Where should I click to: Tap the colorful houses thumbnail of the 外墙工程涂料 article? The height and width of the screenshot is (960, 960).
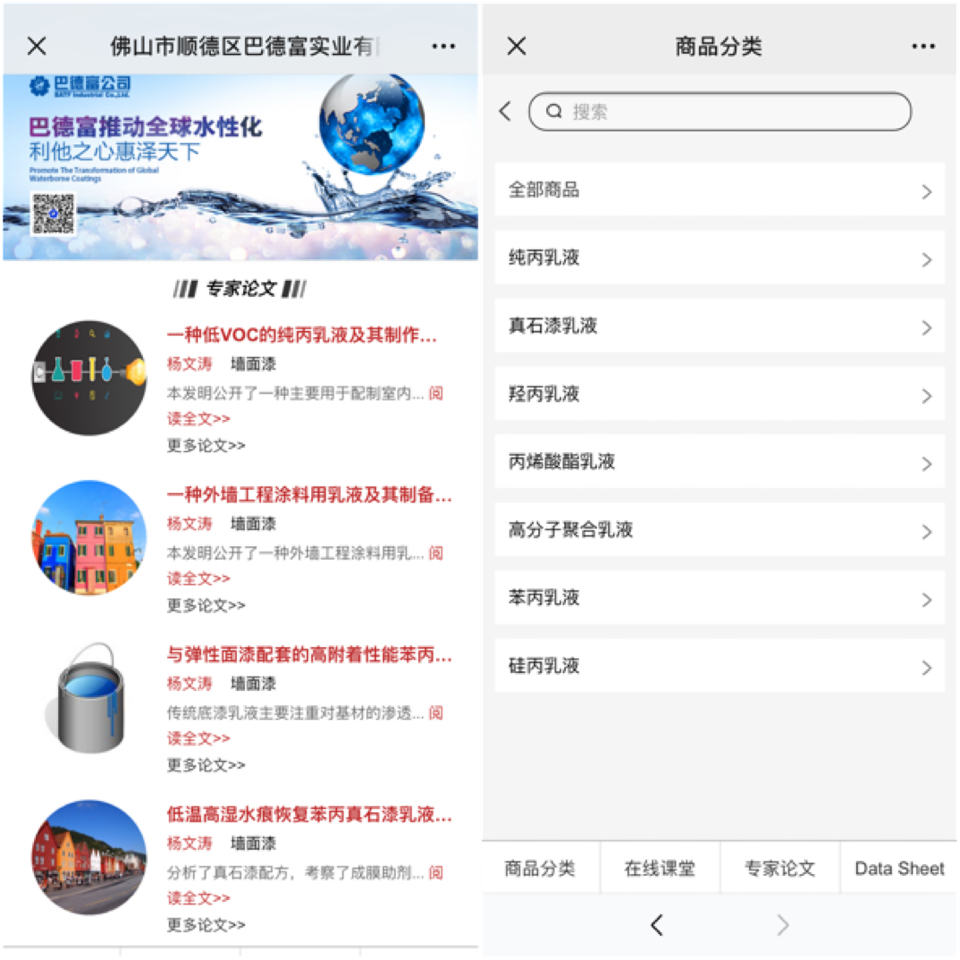tap(89, 538)
